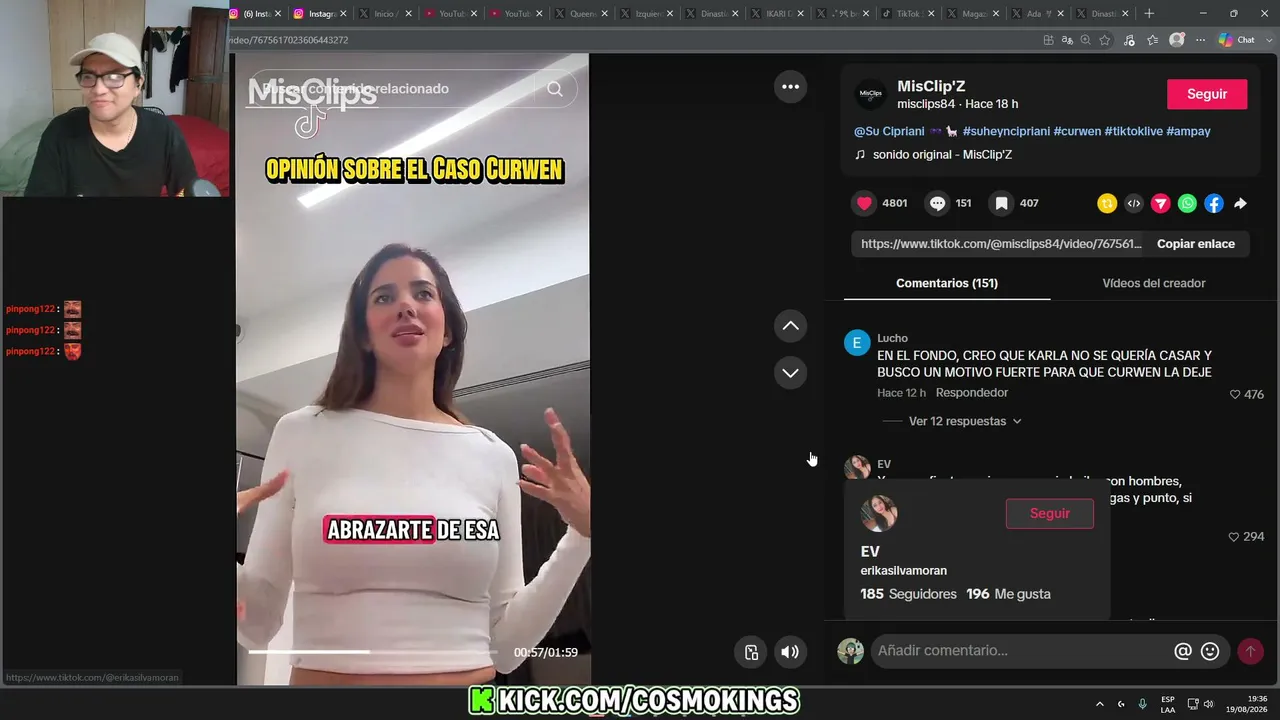Go to the next video with the down arrow
The image size is (1280, 720).
tap(790, 373)
